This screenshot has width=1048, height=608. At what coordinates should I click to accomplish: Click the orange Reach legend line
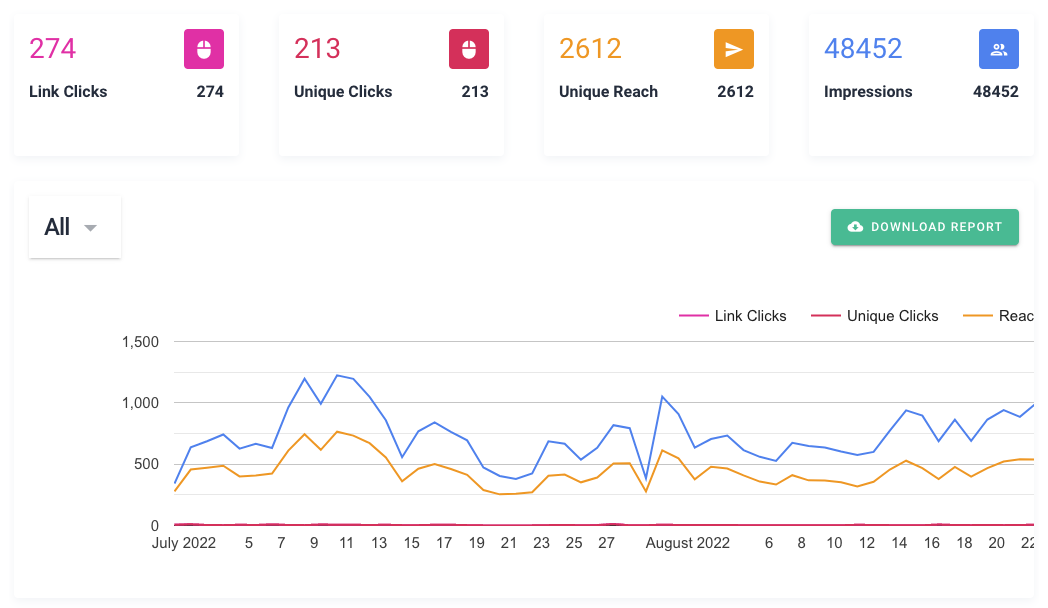[977, 315]
